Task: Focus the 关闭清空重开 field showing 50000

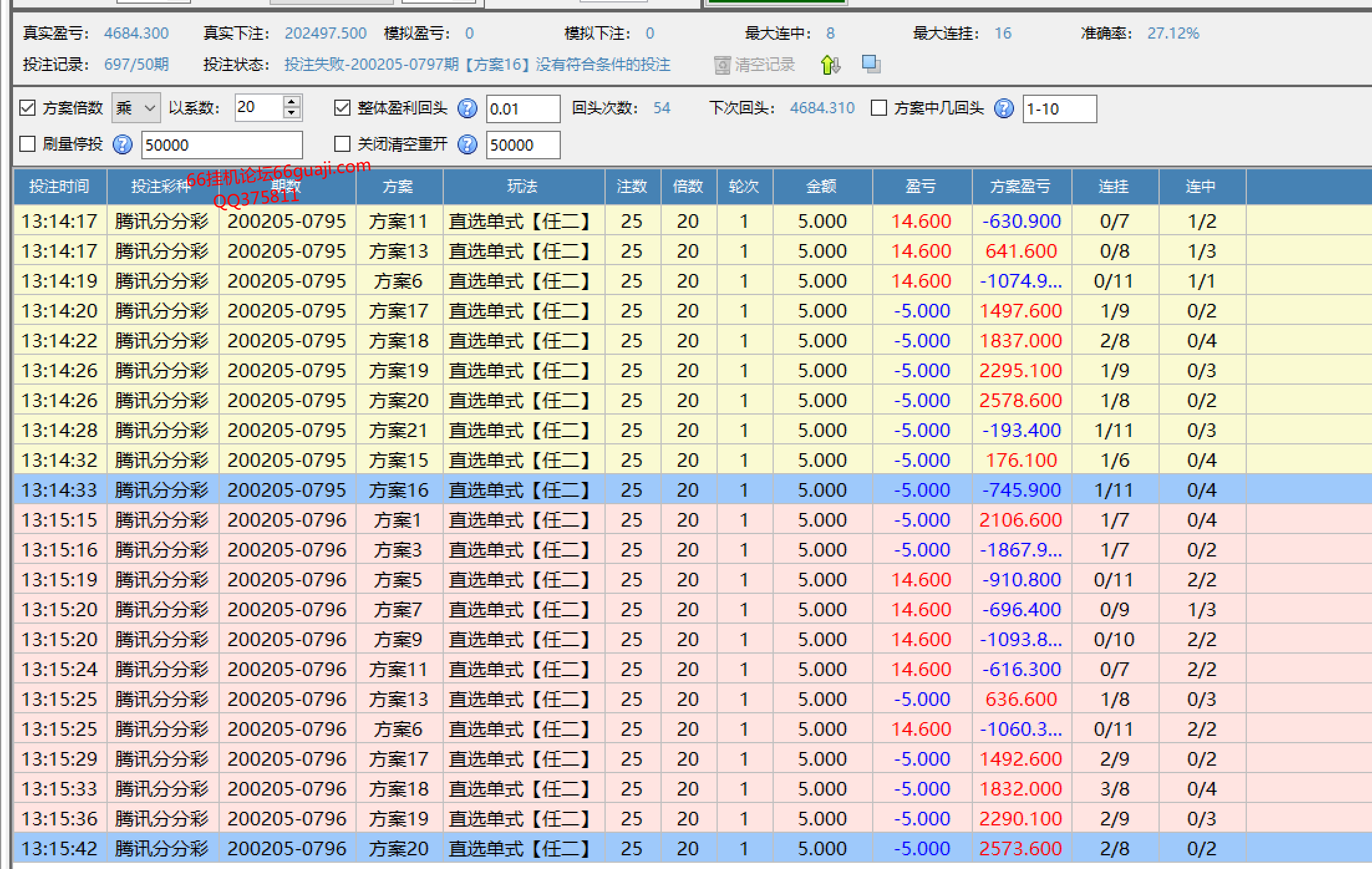Action: coord(523,145)
